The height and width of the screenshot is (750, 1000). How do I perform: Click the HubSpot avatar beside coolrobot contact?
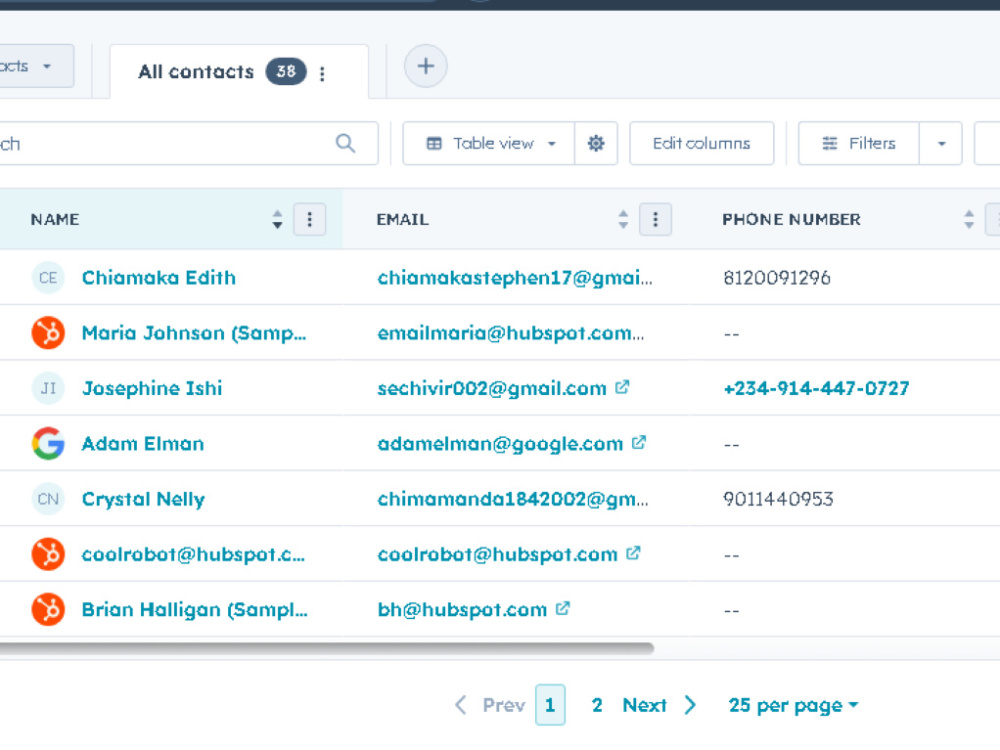(48, 554)
